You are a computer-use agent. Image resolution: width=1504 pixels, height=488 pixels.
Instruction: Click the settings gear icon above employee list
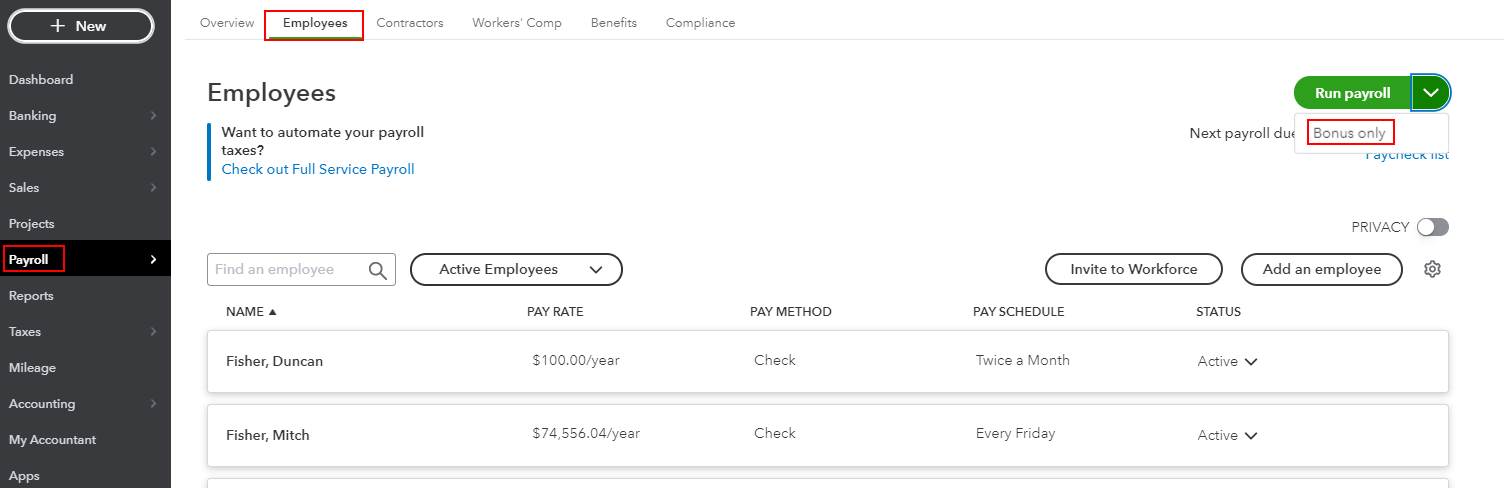tap(1432, 269)
